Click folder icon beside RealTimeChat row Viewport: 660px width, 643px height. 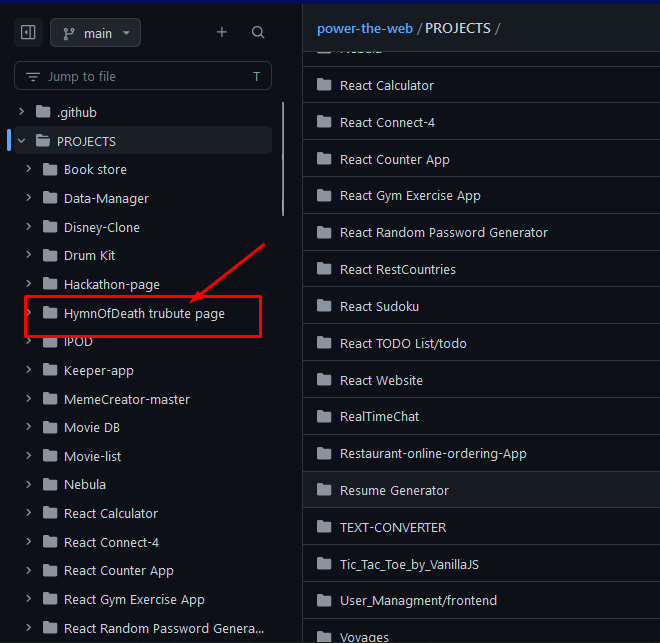tap(324, 416)
